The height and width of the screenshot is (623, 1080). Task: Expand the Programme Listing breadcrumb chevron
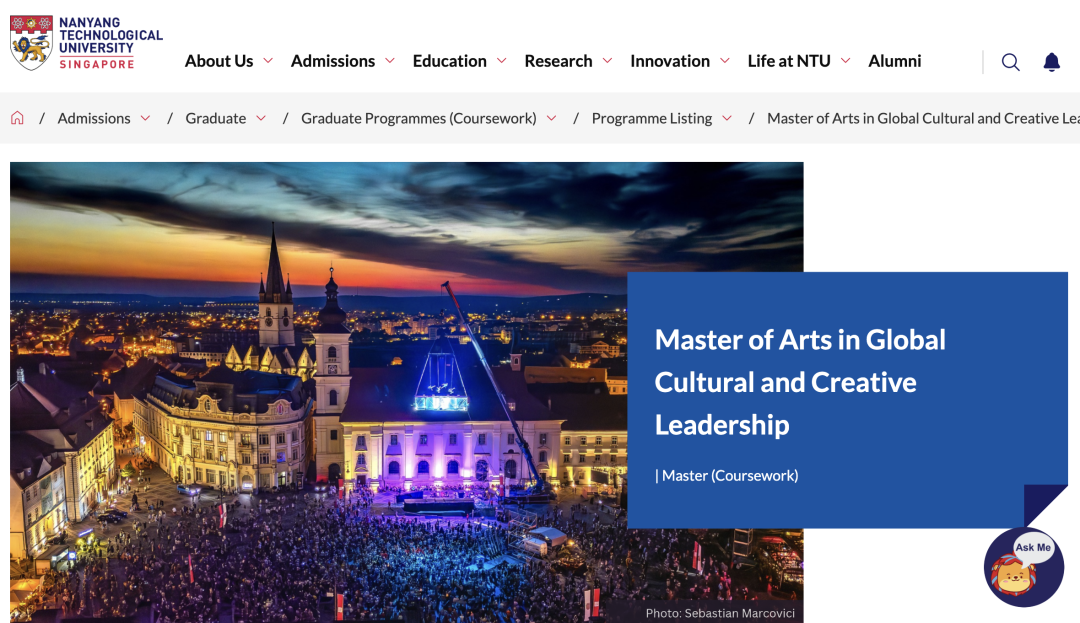(727, 118)
